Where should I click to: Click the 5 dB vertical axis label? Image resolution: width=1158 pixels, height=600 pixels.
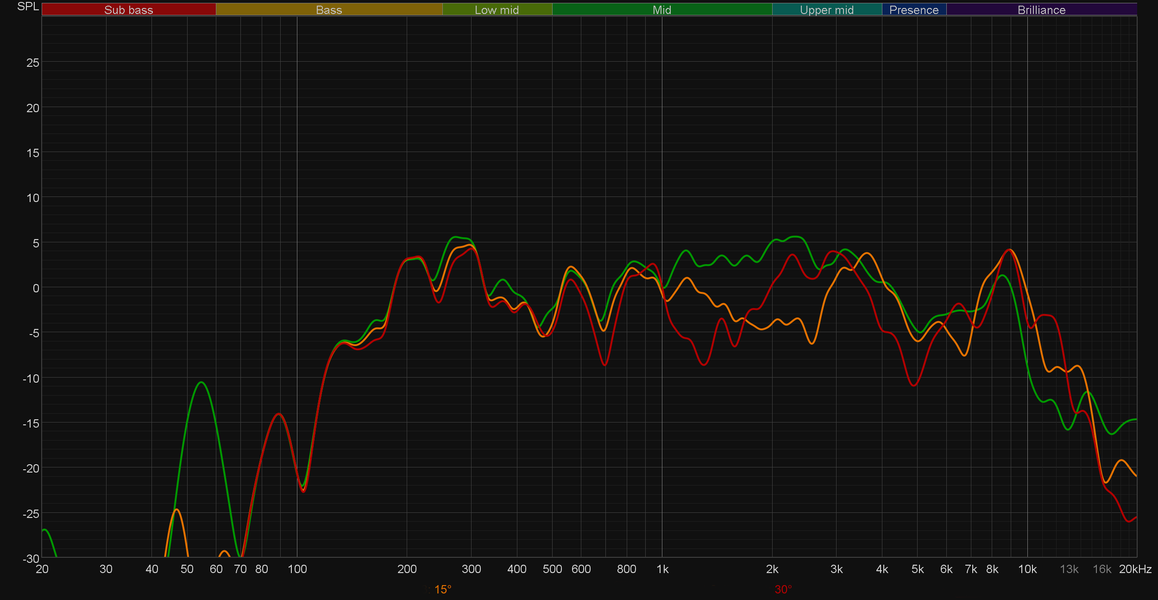pos(35,243)
